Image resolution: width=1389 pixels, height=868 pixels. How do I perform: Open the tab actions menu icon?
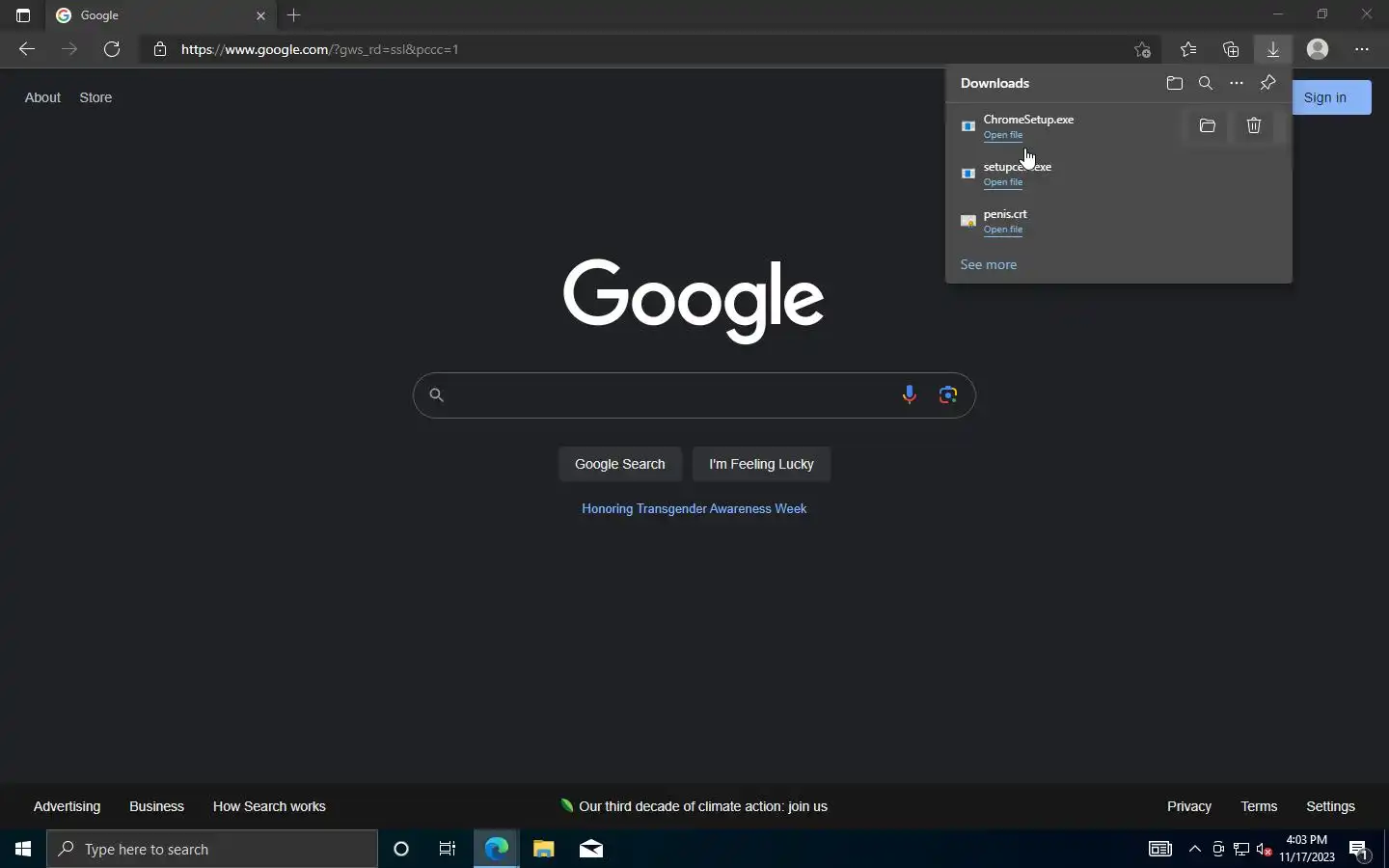pyautogui.click(x=23, y=15)
